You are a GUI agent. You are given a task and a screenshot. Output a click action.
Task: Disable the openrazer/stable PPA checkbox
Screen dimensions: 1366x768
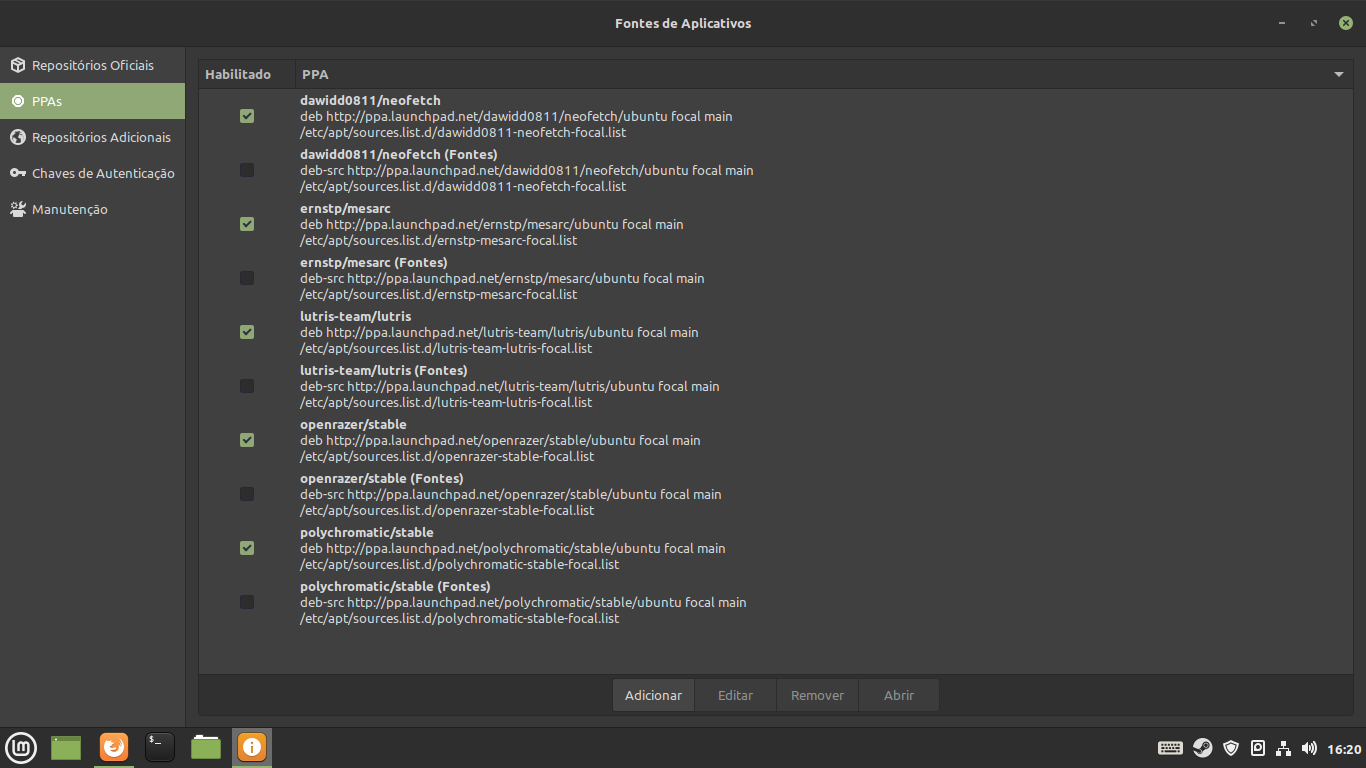point(247,440)
